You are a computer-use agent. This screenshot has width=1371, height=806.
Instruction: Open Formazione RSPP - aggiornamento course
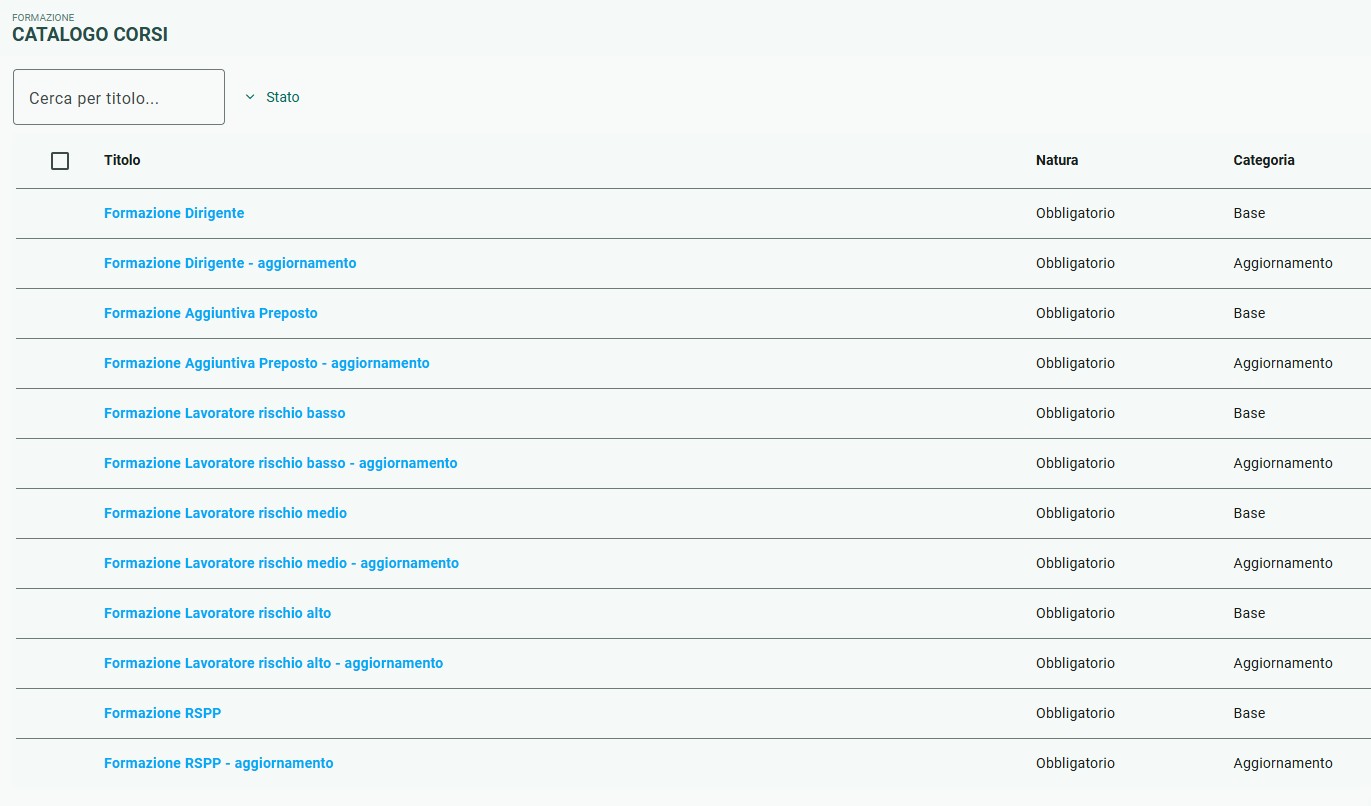(x=219, y=763)
